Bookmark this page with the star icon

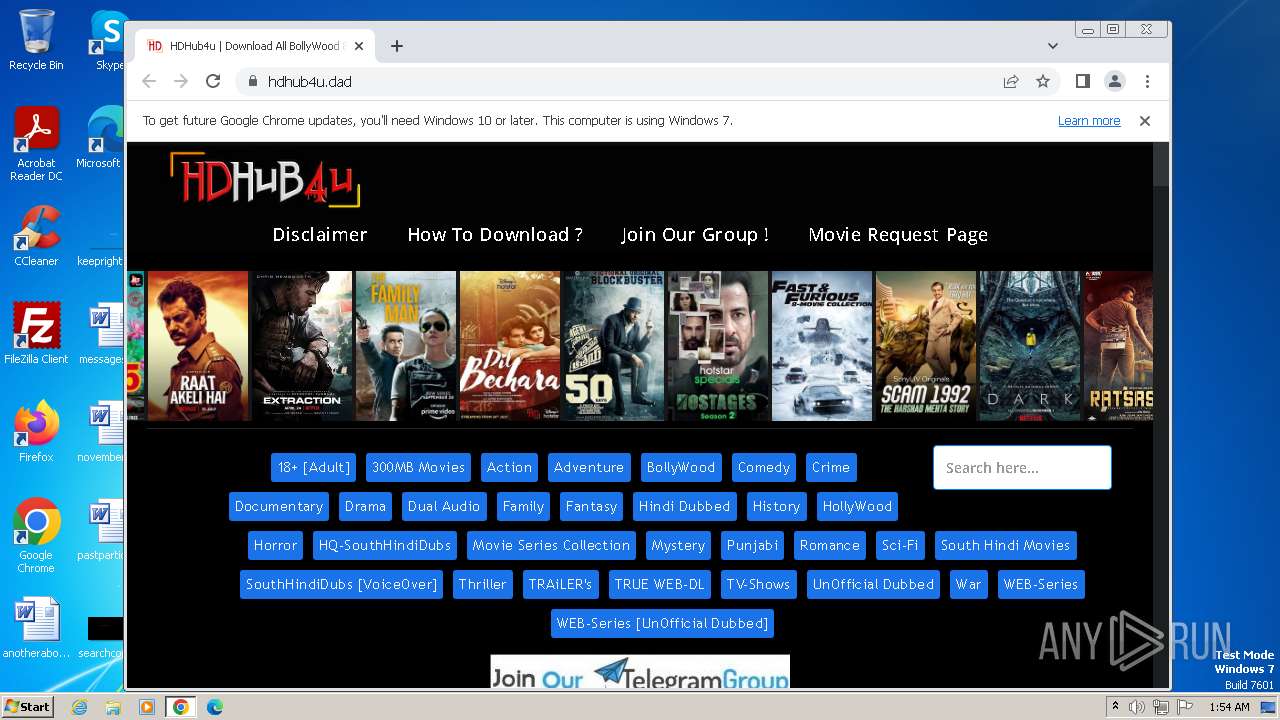pos(1043,81)
